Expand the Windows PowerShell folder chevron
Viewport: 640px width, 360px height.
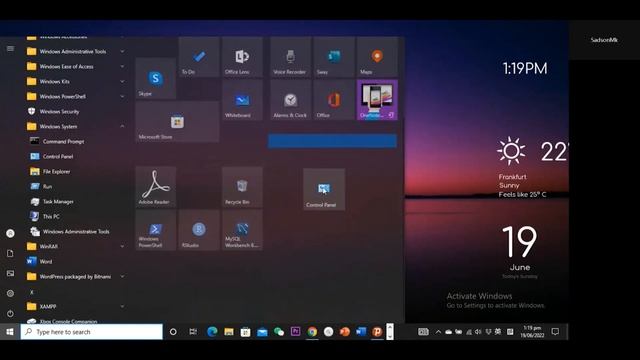122,96
